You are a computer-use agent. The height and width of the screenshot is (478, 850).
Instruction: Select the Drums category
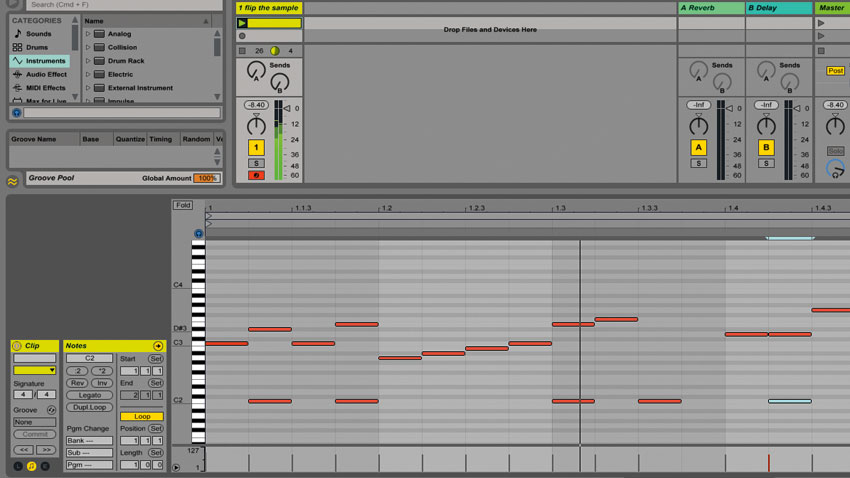pos(37,47)
